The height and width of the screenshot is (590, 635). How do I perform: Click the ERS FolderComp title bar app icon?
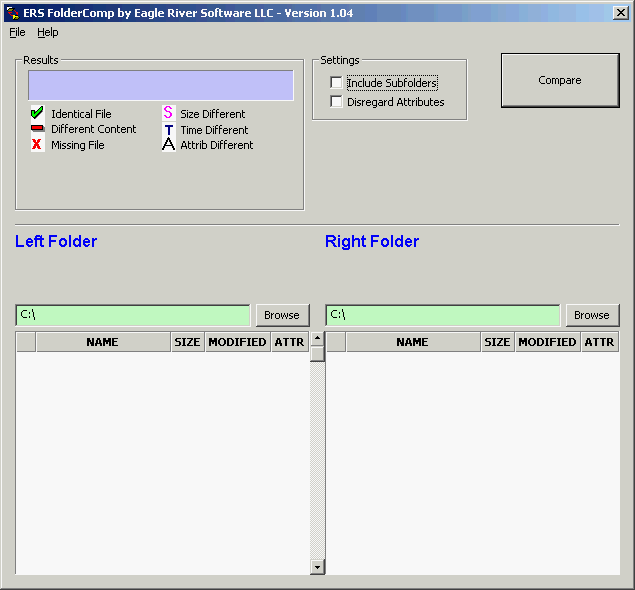(13, 13)
